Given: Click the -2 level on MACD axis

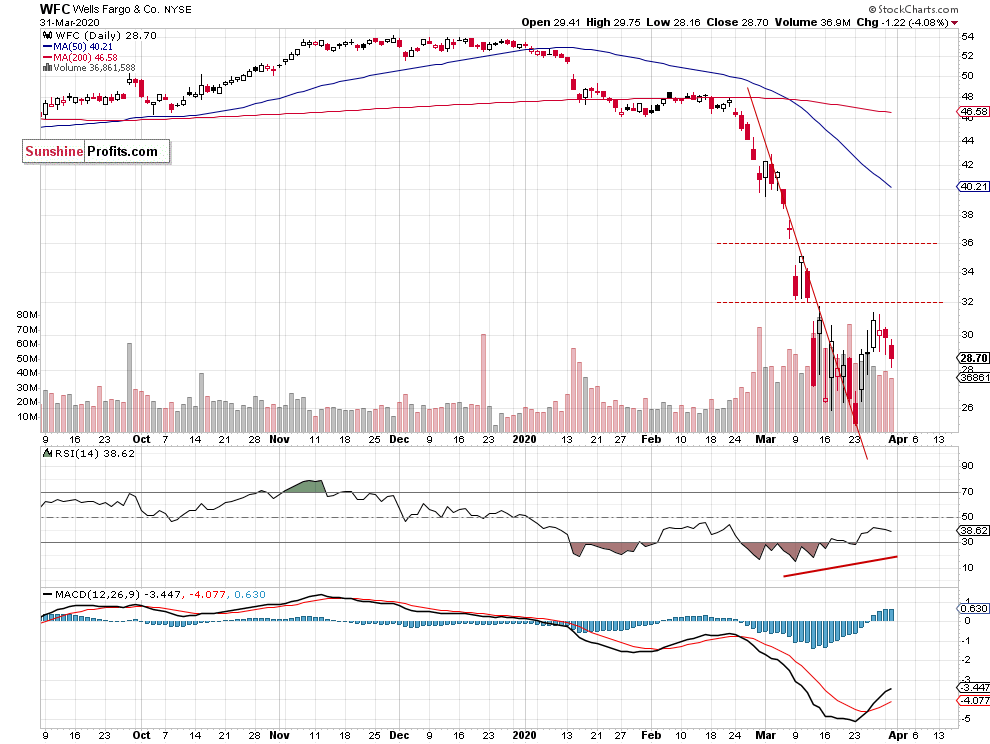Looking at the screenshot, I should click(966, 660).
